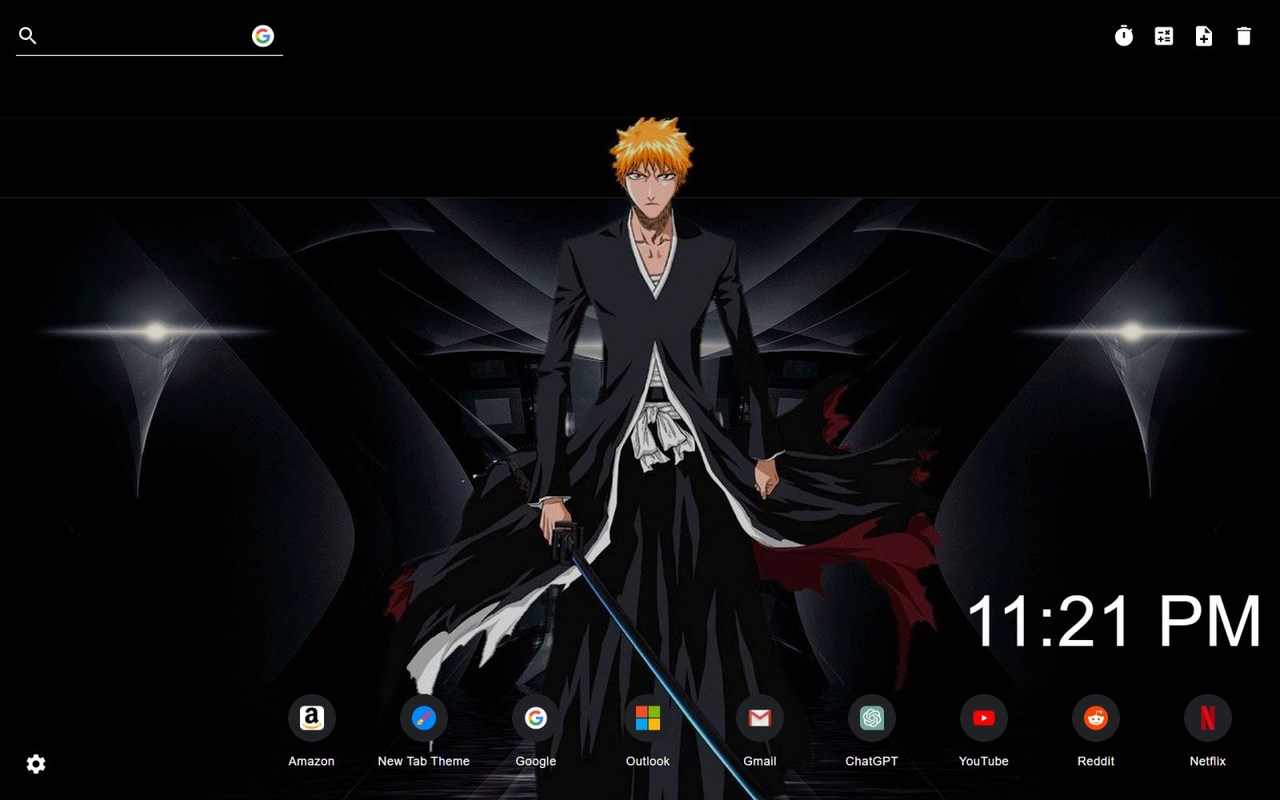
Task: Open the New Tab Theme shortcut icon
Action: click(424, 718)
